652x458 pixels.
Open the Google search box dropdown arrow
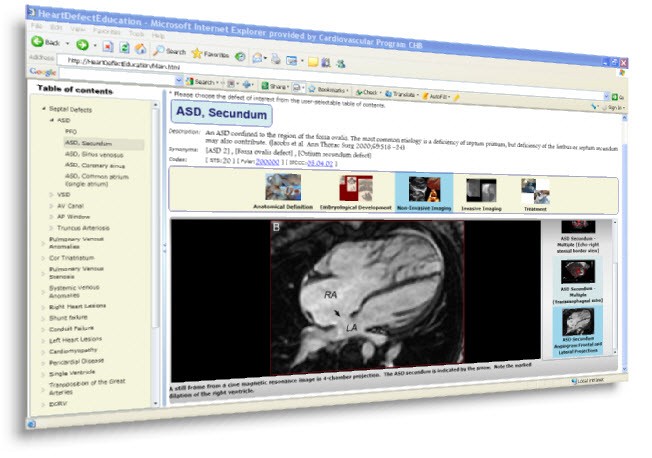pos(179,80)
